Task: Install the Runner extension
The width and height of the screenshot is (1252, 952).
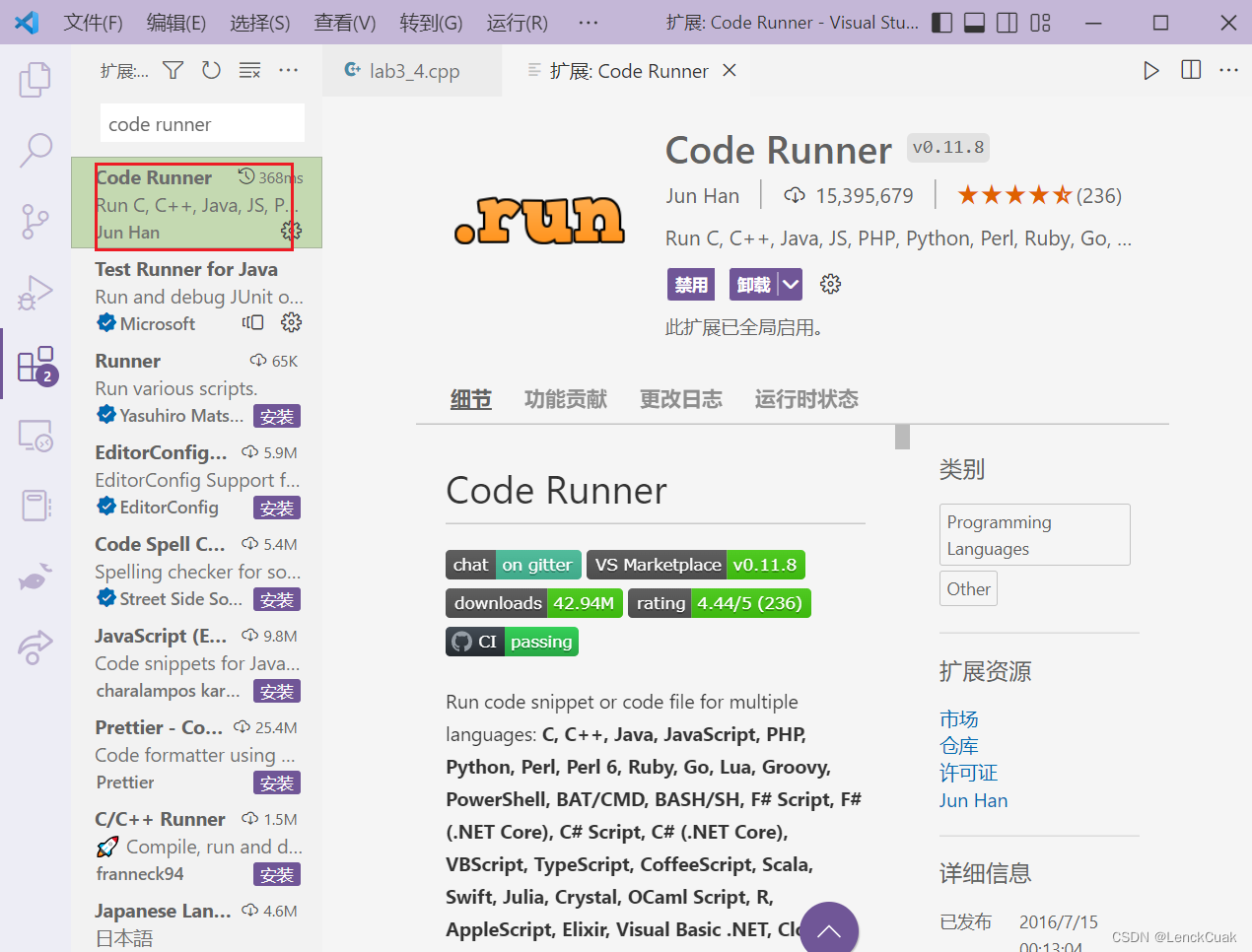Action: (x=277, y=416)
